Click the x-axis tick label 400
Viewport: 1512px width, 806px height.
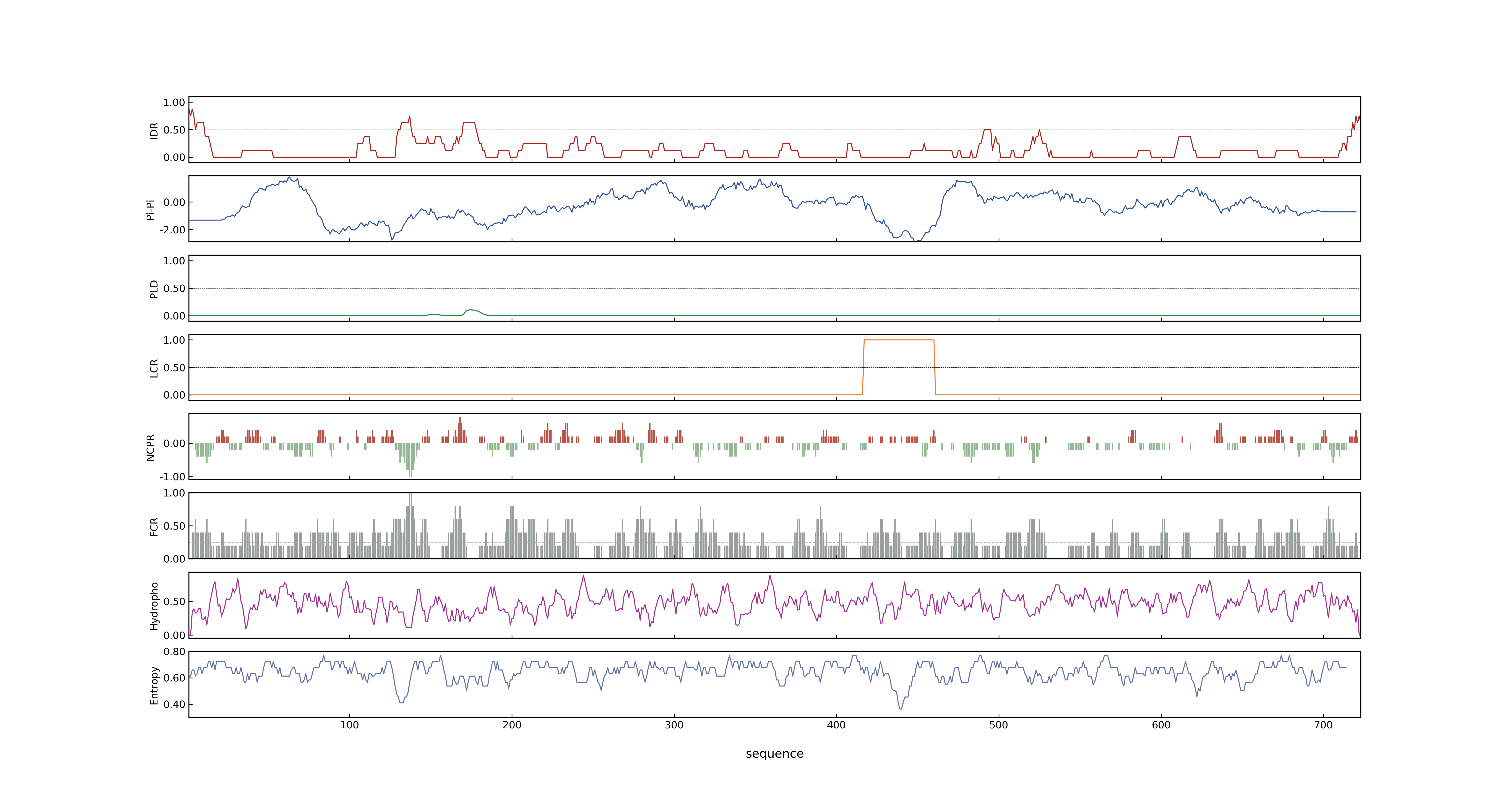click(x=836, y=725)
